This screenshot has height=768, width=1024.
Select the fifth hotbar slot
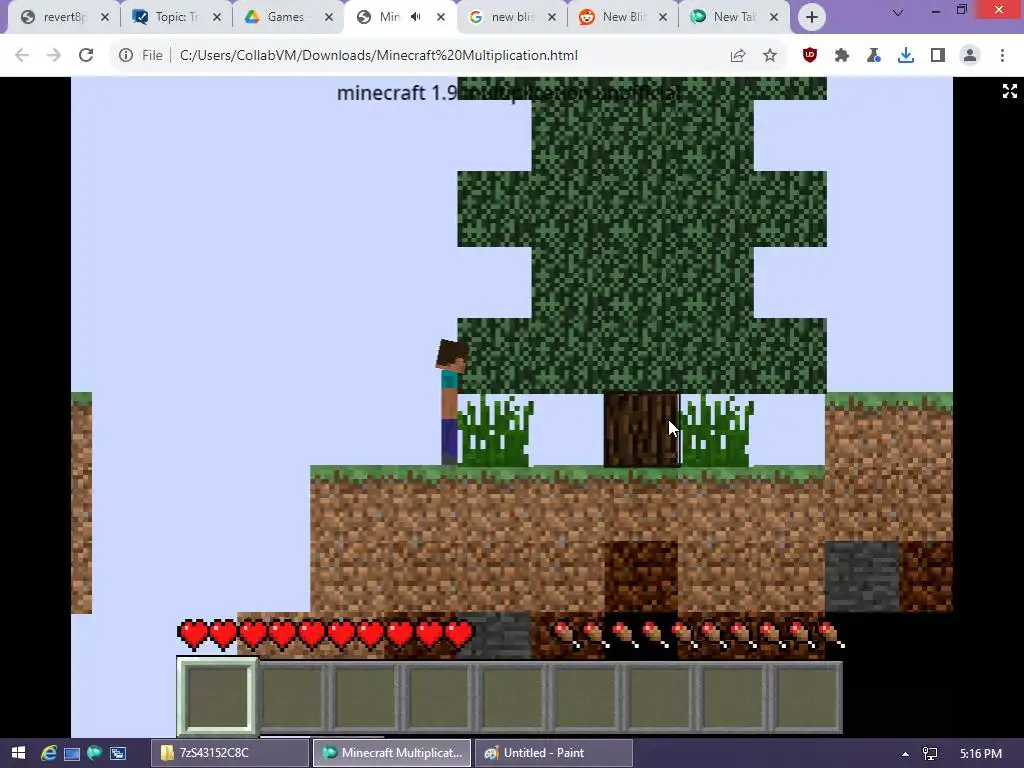tap(511, 697)
